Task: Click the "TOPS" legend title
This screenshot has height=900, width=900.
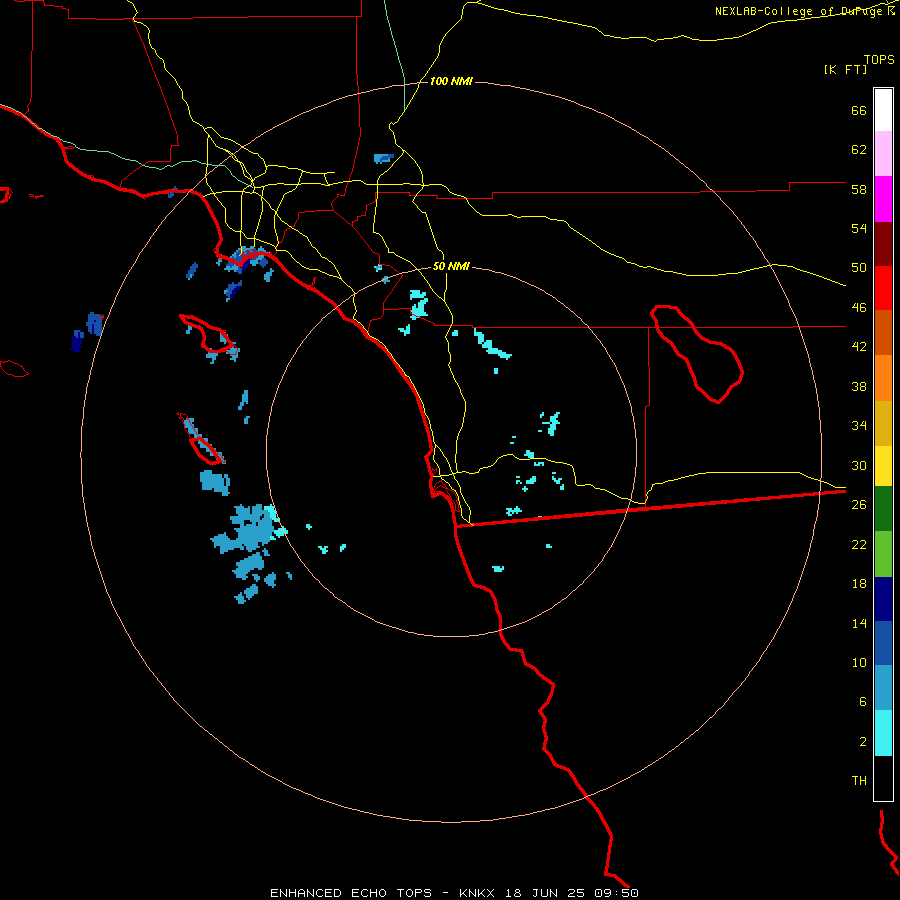Action: [879, 60]
